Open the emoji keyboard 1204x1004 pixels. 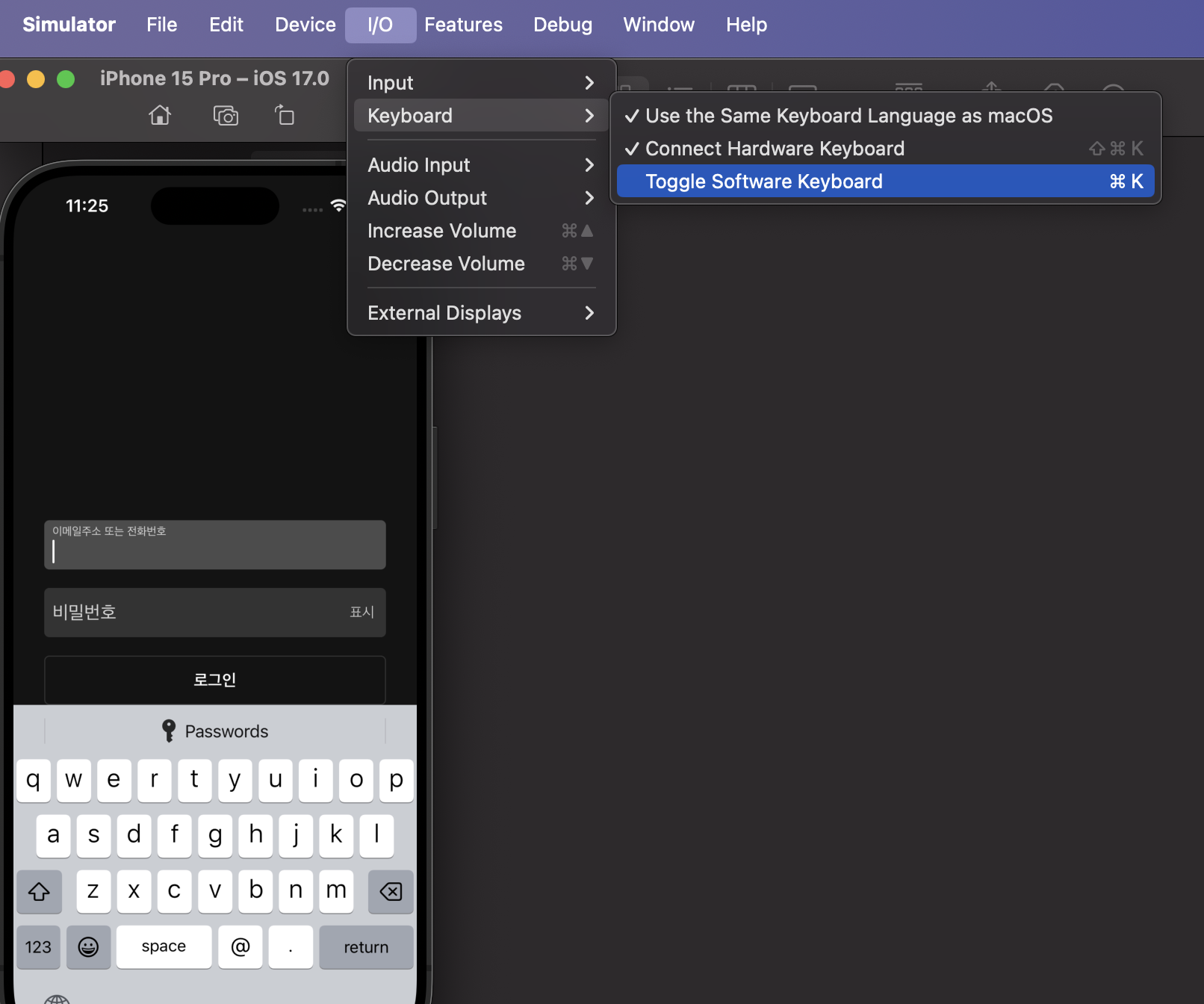click(x=88, y=946)
